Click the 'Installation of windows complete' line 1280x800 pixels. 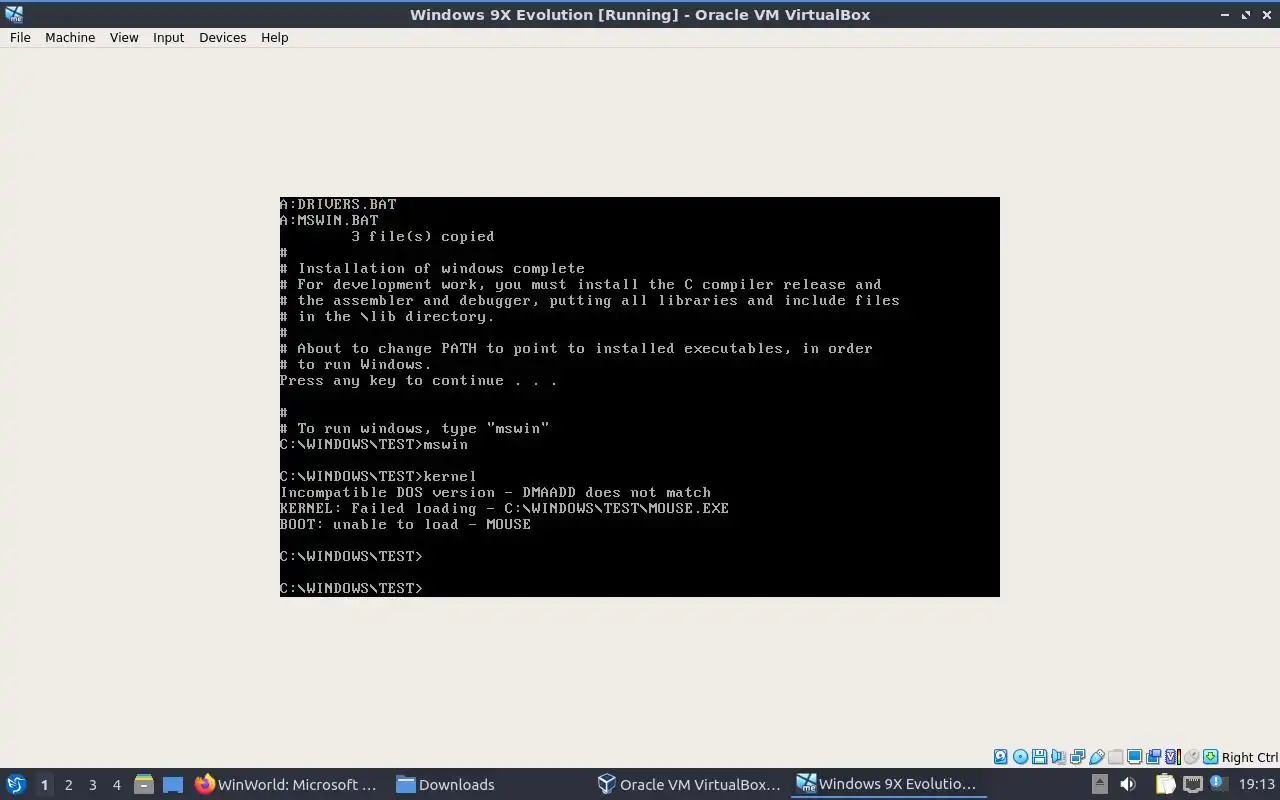click(432, 268)
